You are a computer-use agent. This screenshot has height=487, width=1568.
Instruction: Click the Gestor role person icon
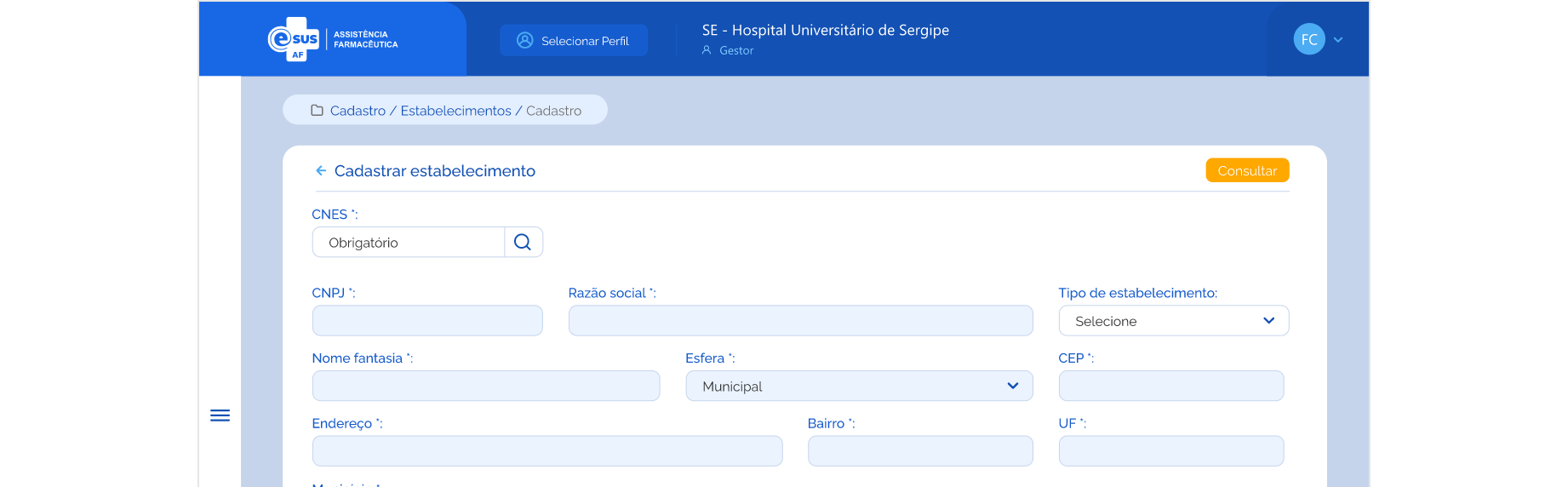[707, 50]
